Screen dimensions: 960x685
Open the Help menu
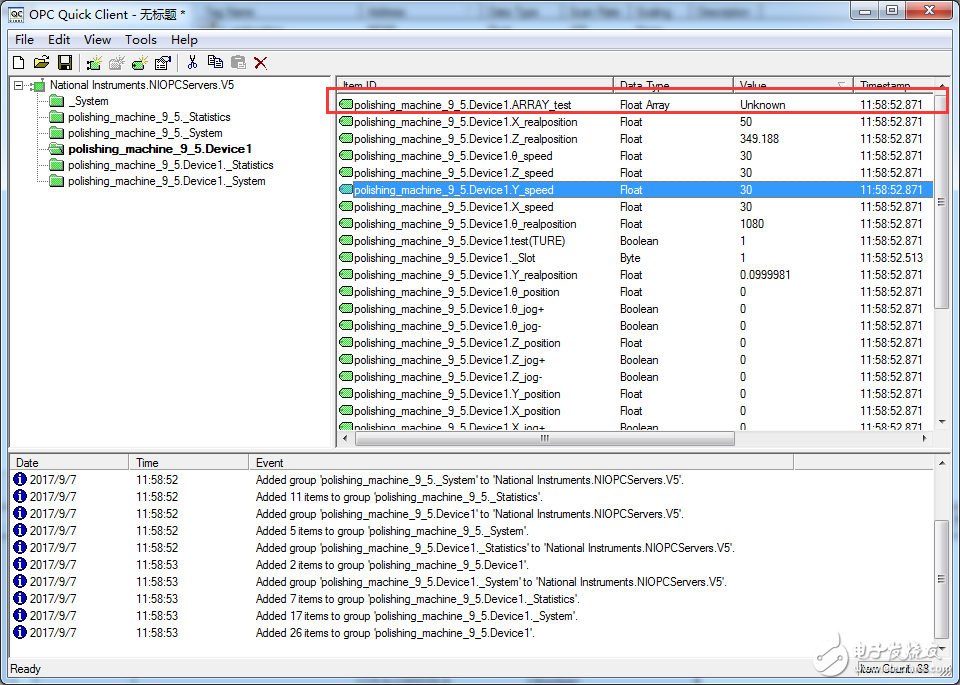click(184, 40)
